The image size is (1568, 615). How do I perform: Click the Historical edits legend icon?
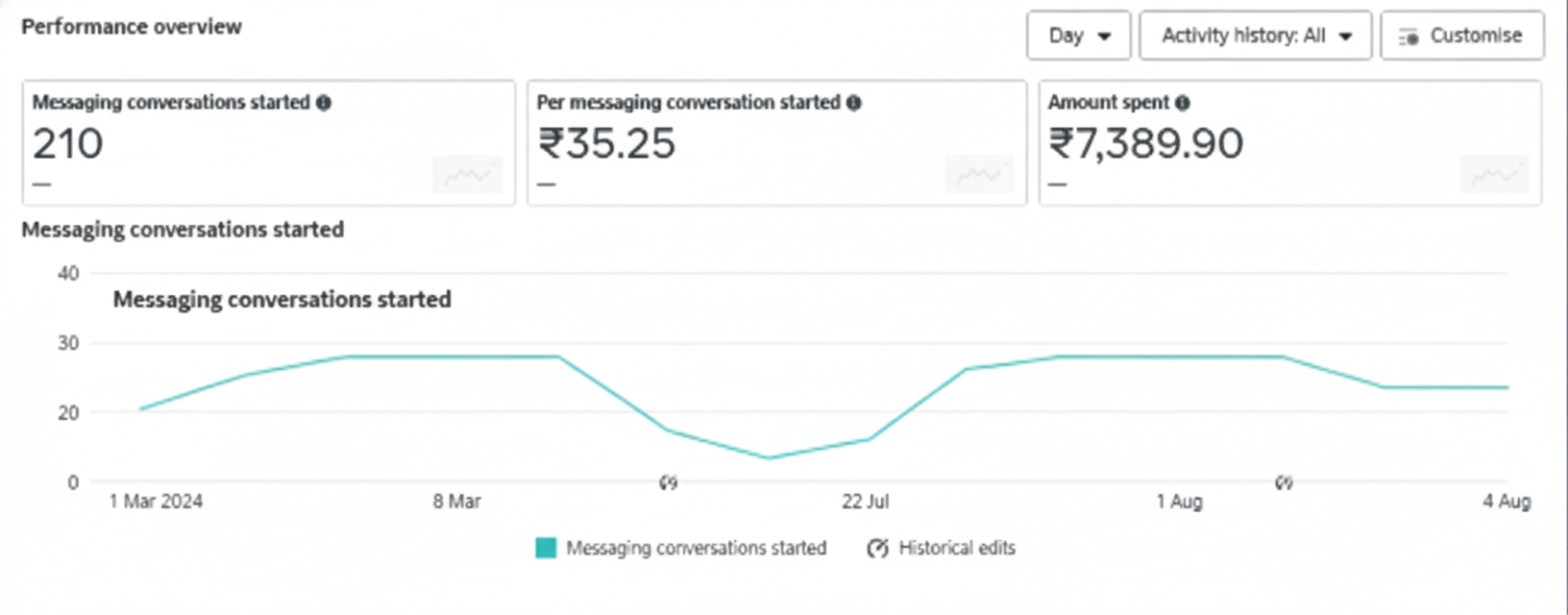[x=877, y=549]
